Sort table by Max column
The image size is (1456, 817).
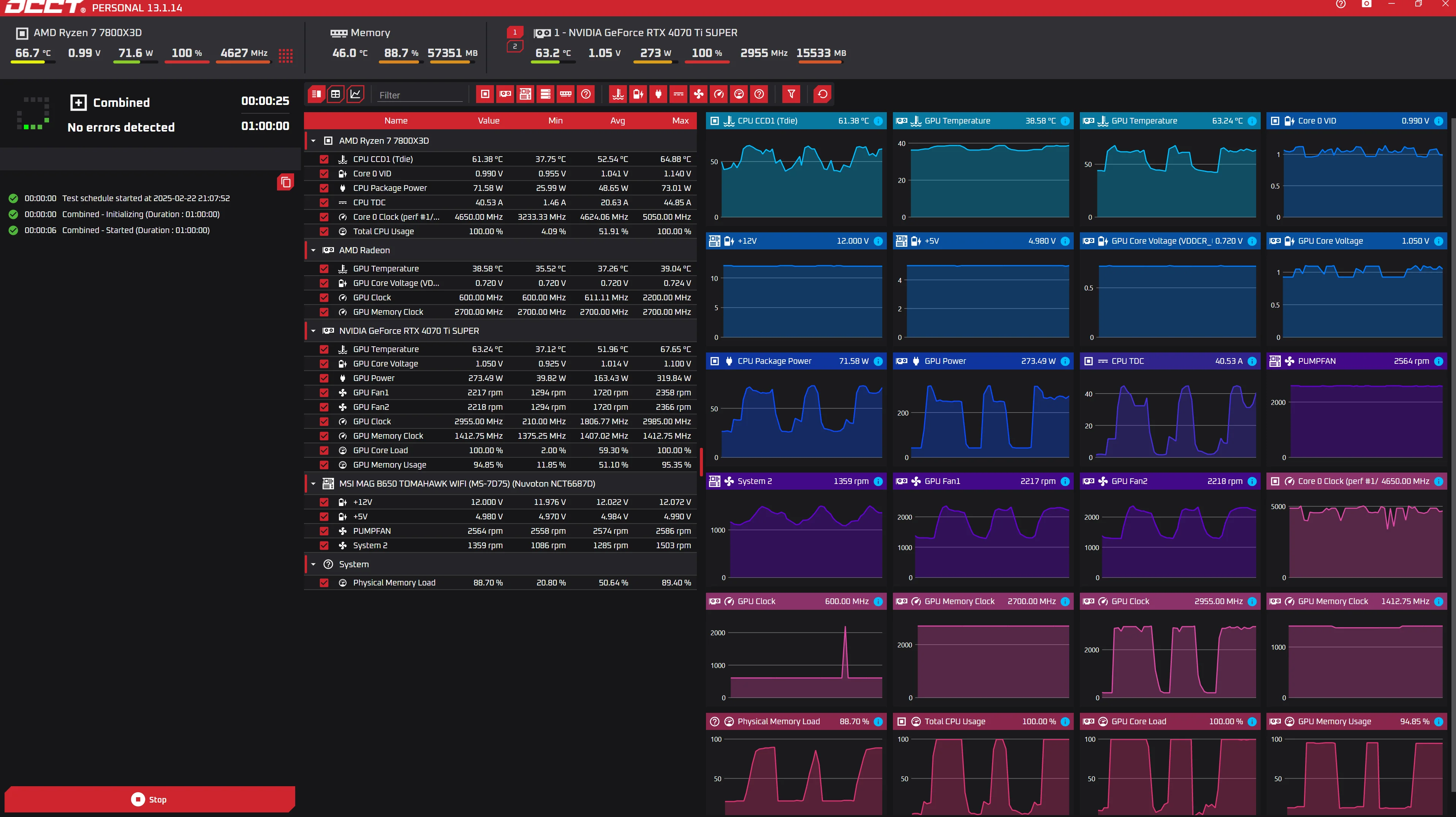pos(681,121)
